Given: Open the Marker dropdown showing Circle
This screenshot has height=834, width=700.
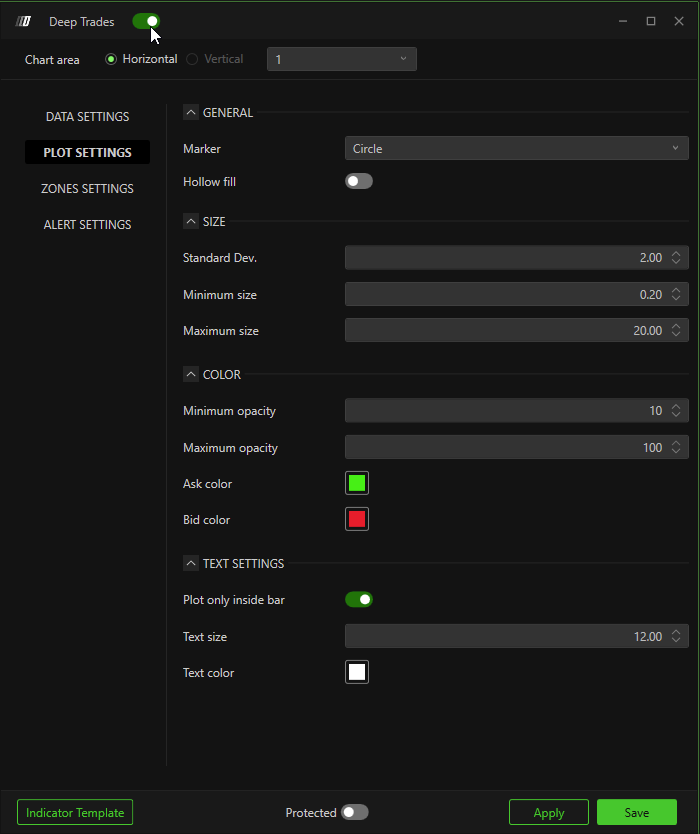Looking at the screenshot, I should pyautogui.click(x=516, y=149).
